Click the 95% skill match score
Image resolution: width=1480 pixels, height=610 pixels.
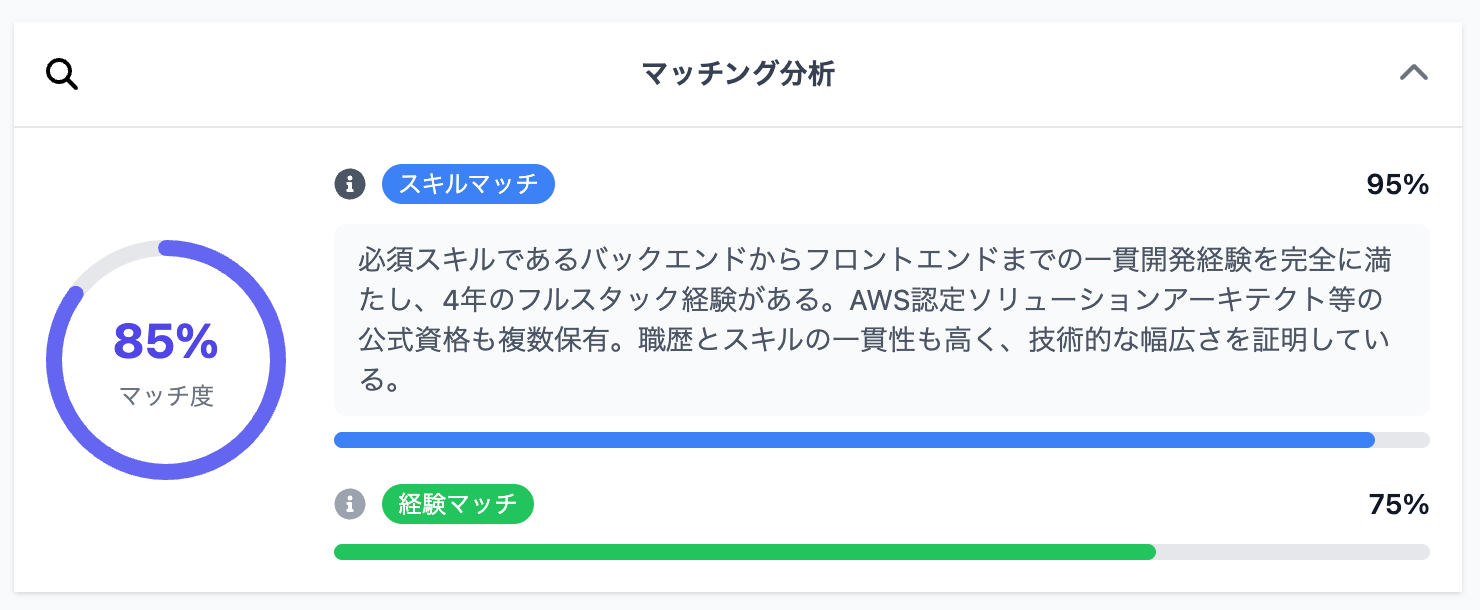tap(1397, 185)
